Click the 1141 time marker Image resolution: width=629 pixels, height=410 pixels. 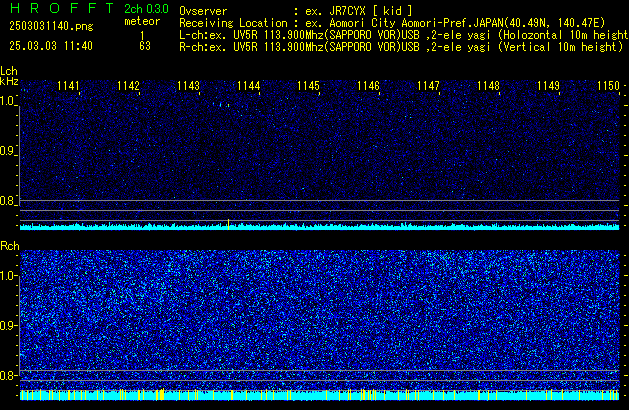coord(68,86)
